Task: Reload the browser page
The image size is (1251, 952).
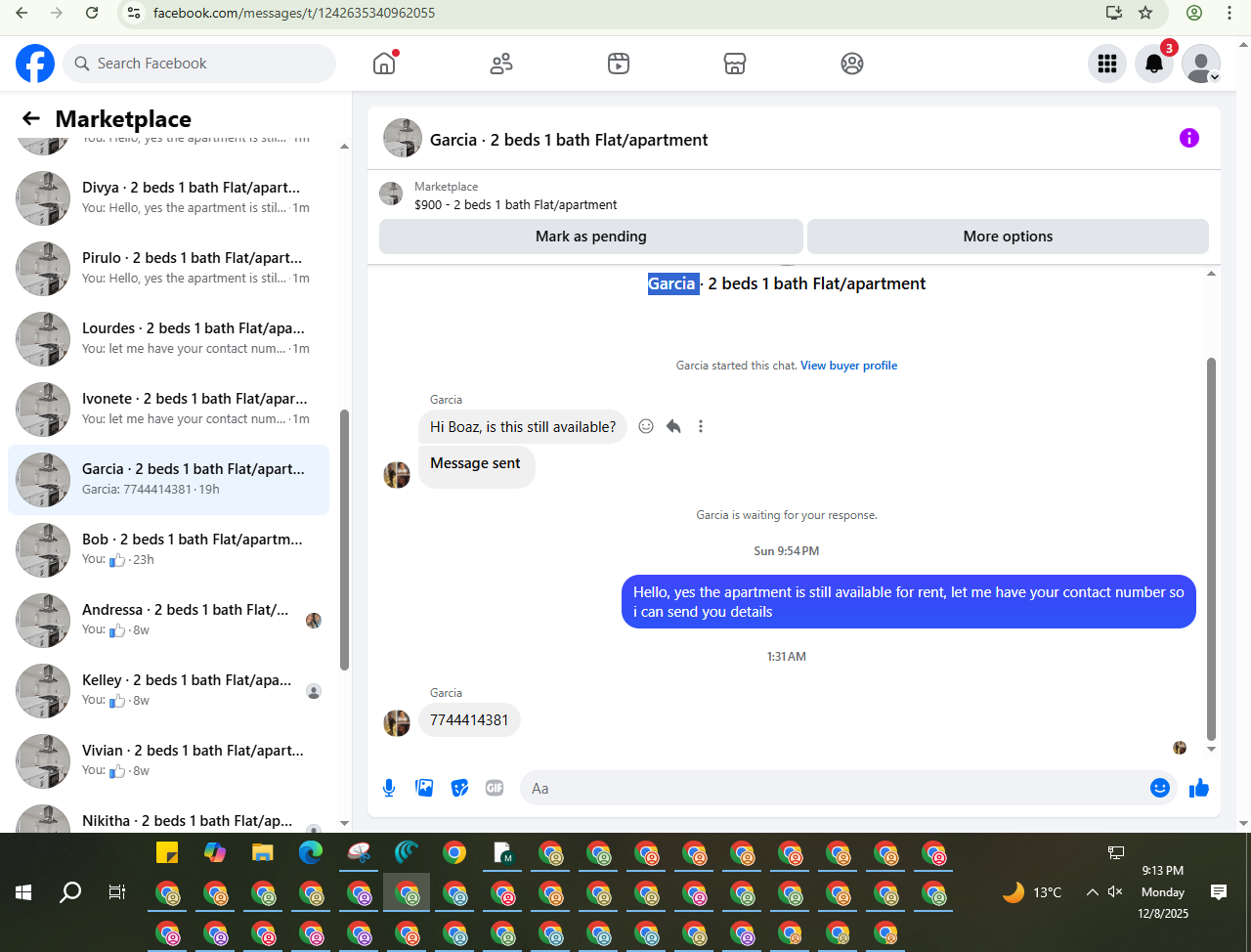Action: tap(92, 13)
